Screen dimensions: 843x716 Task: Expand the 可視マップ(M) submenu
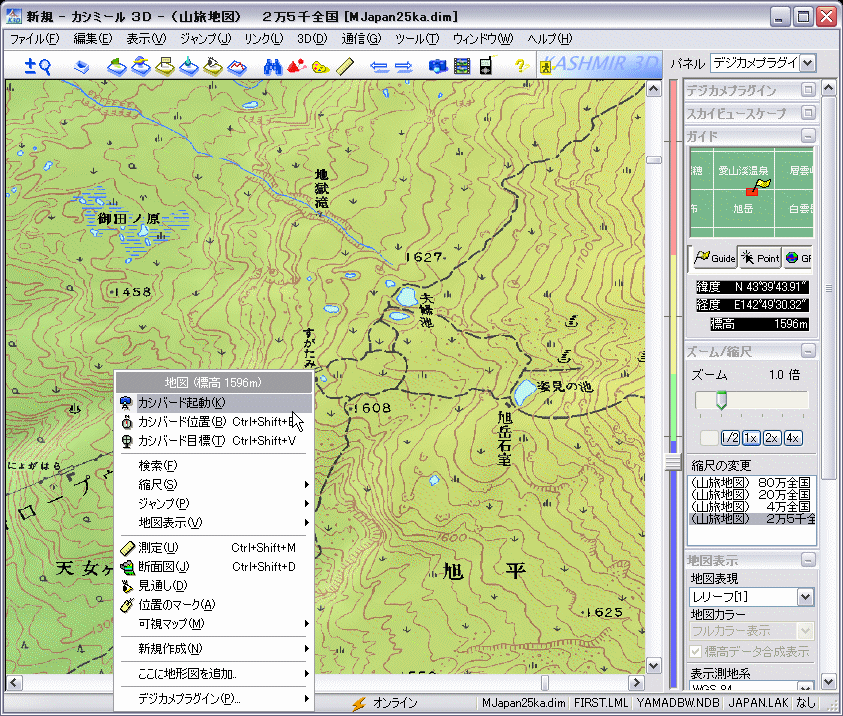point(214,624)
